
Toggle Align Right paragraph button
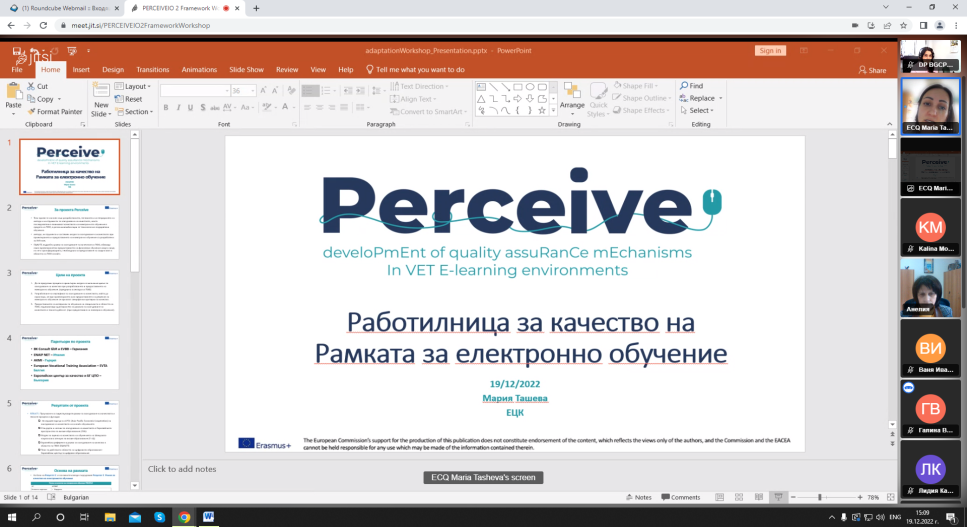click(332, 107)
